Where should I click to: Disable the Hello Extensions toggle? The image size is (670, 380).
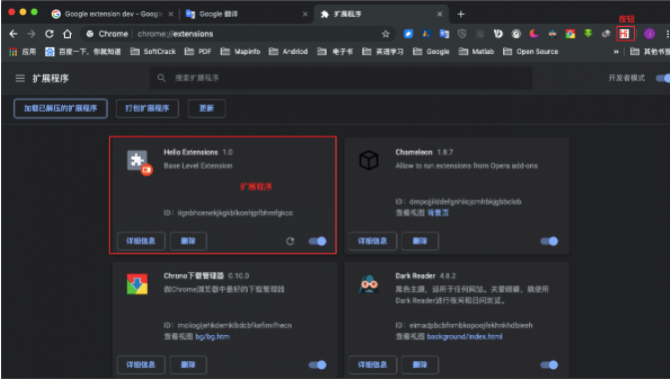[317, 241]
